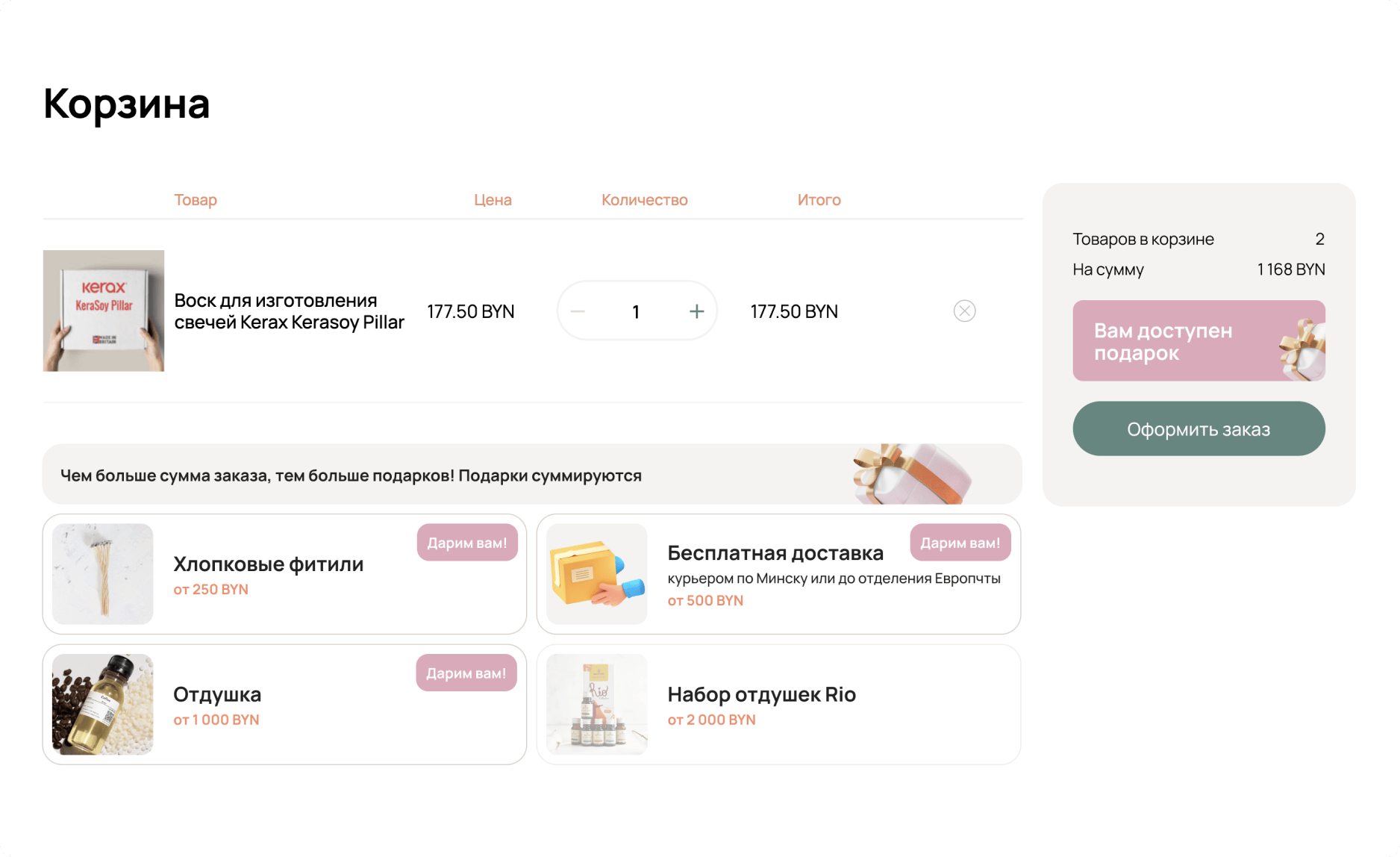Click the plus icon to increase quantity
The image size is (1400, 857).
coord(696,311)
